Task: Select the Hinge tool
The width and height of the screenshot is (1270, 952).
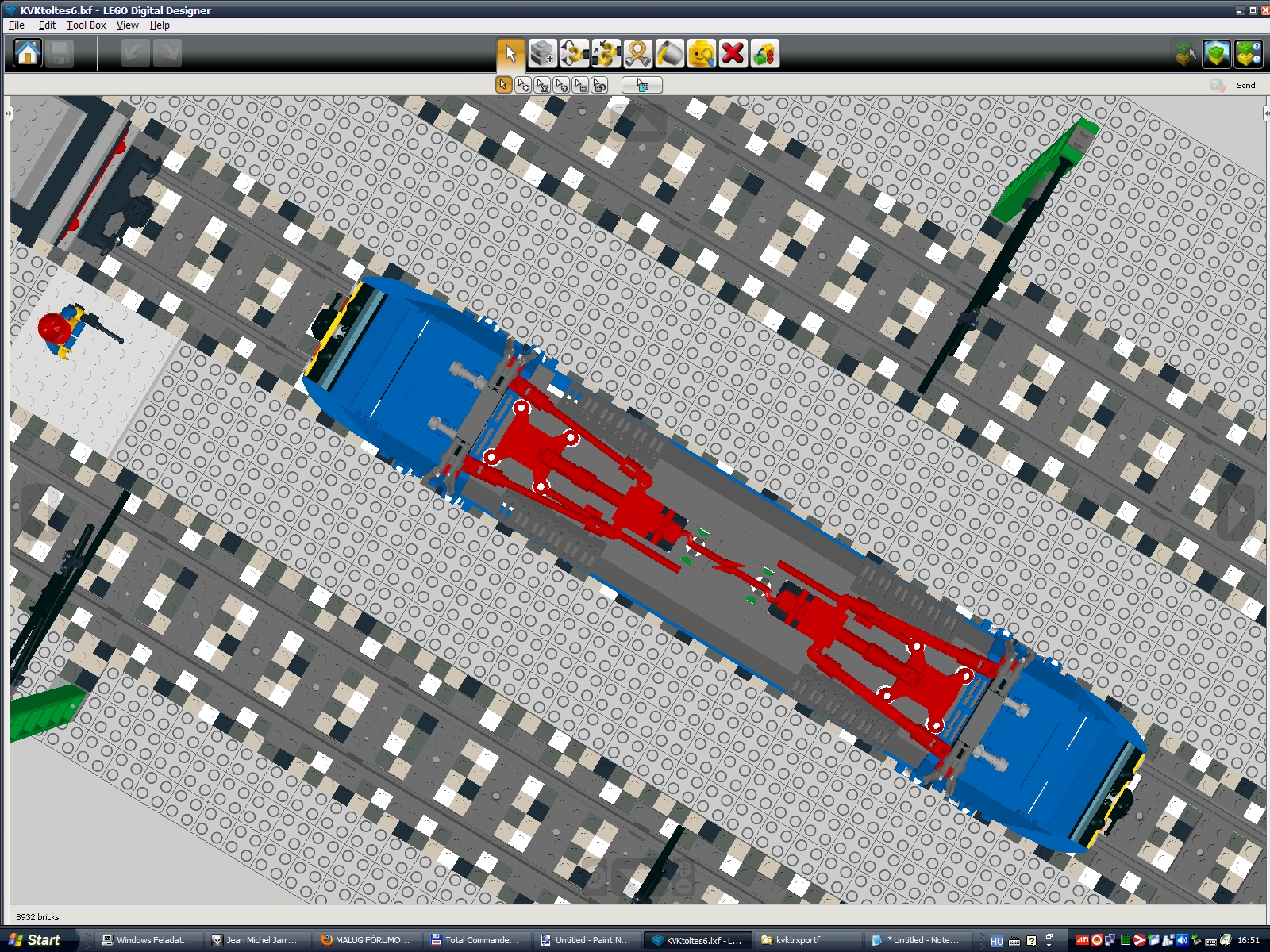Action: [x=575, y=54]
